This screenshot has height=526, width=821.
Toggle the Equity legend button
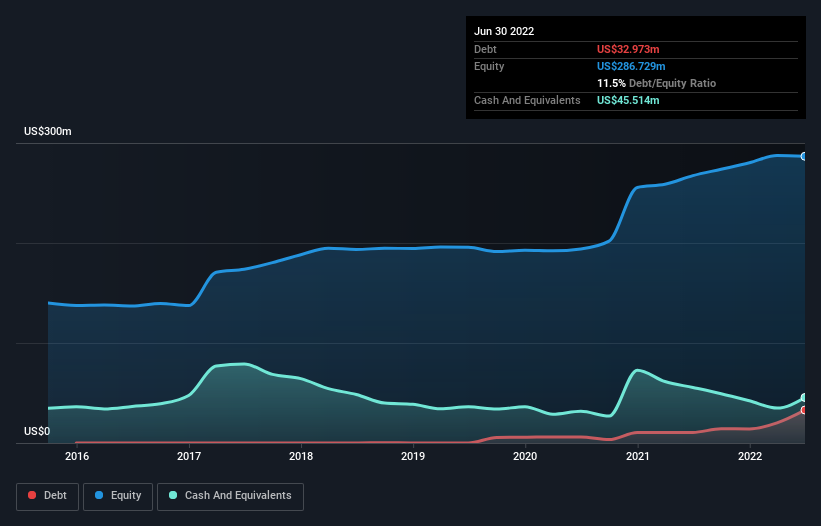tap(118, 496)
